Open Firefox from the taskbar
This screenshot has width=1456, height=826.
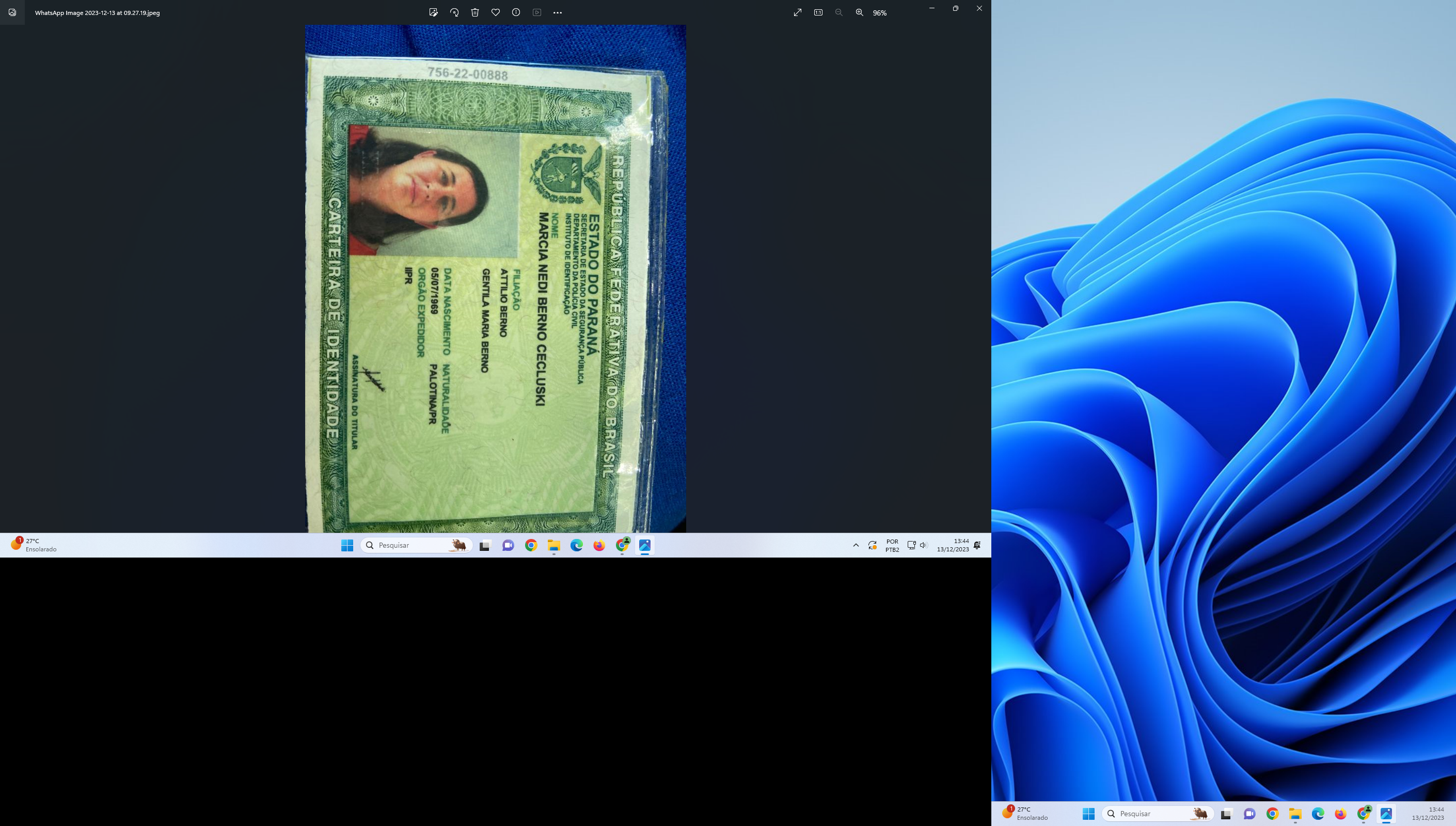coord(599,545)
